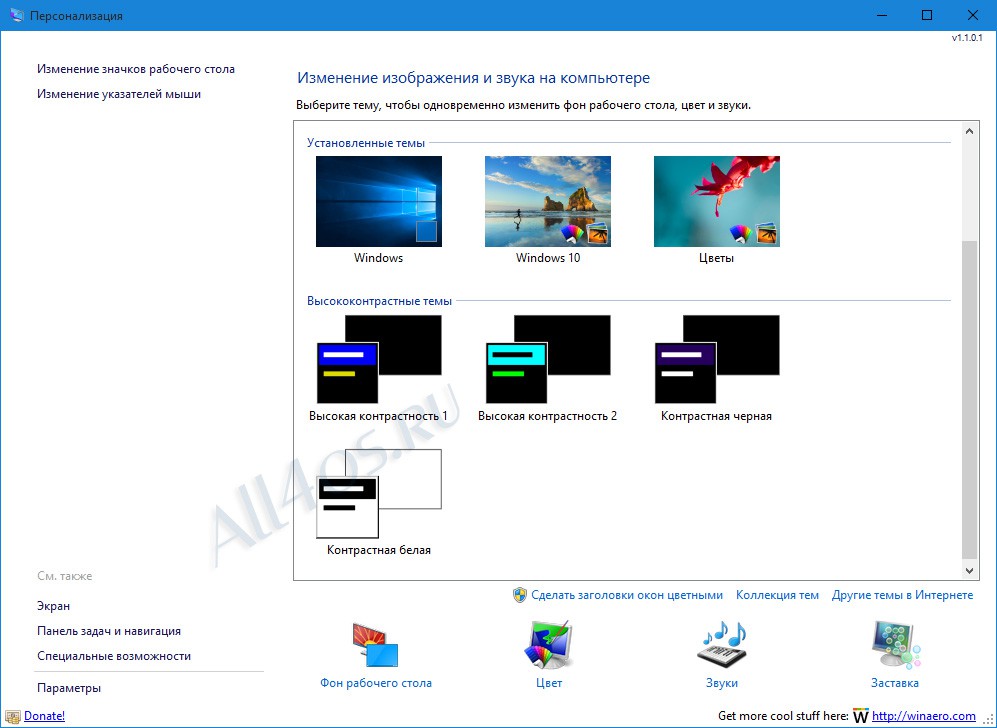
Task: Open the Screensaver (Заставка) monitor icon
Action: point(895,646)
